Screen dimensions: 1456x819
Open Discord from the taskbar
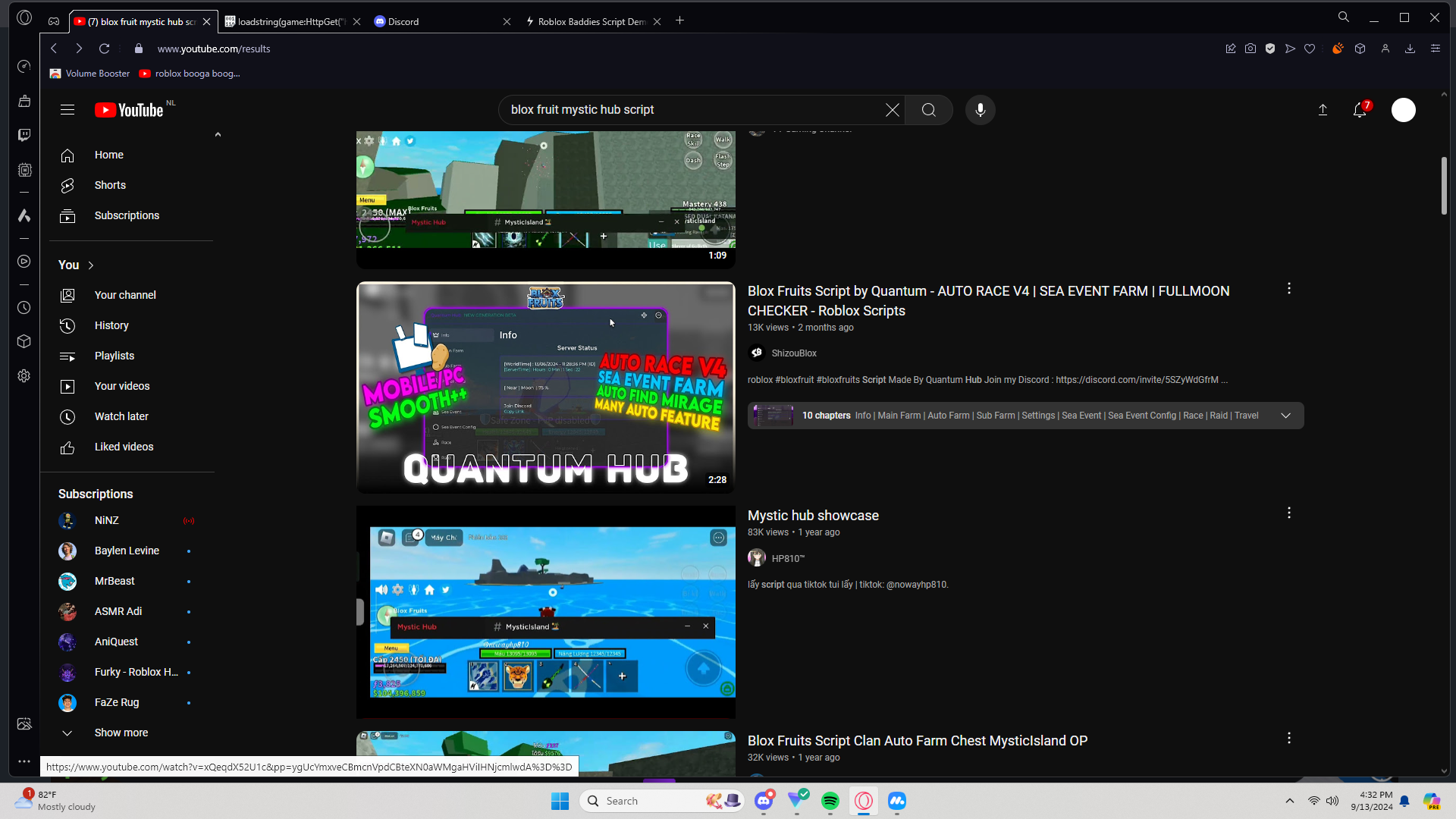pyautogui.click(x=764, y=801)
